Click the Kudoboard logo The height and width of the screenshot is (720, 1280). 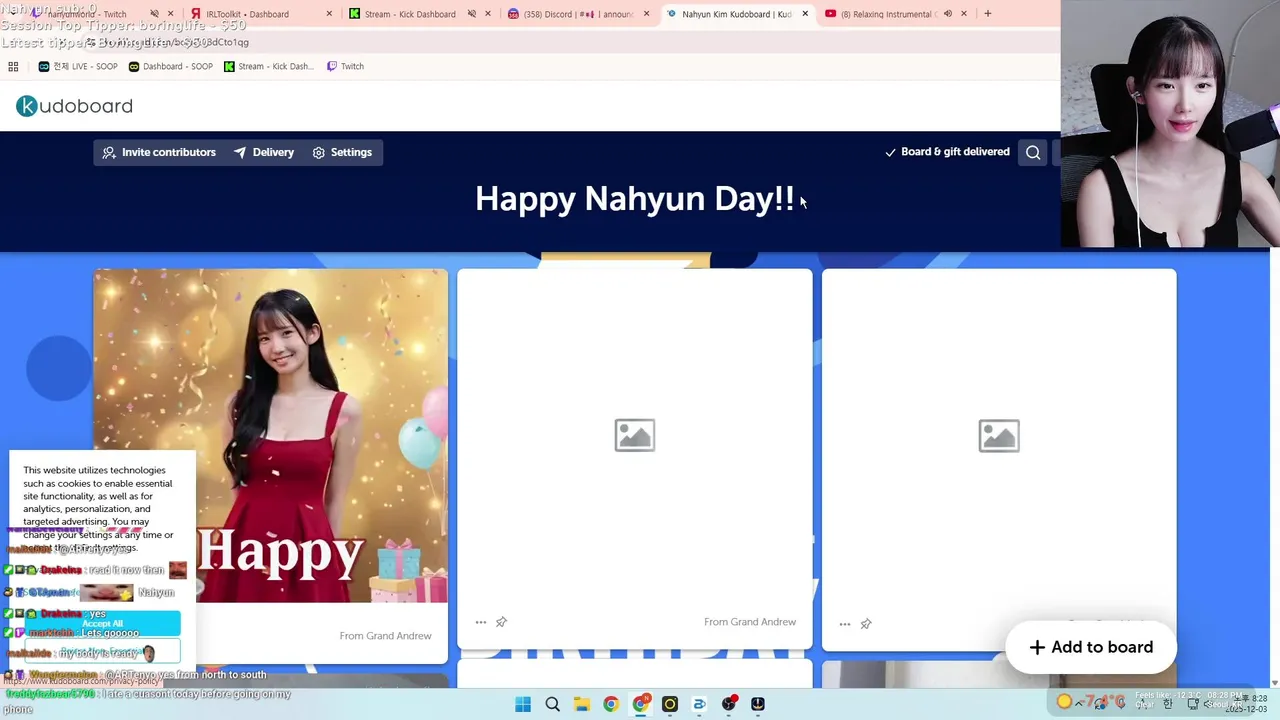point(74,106)
